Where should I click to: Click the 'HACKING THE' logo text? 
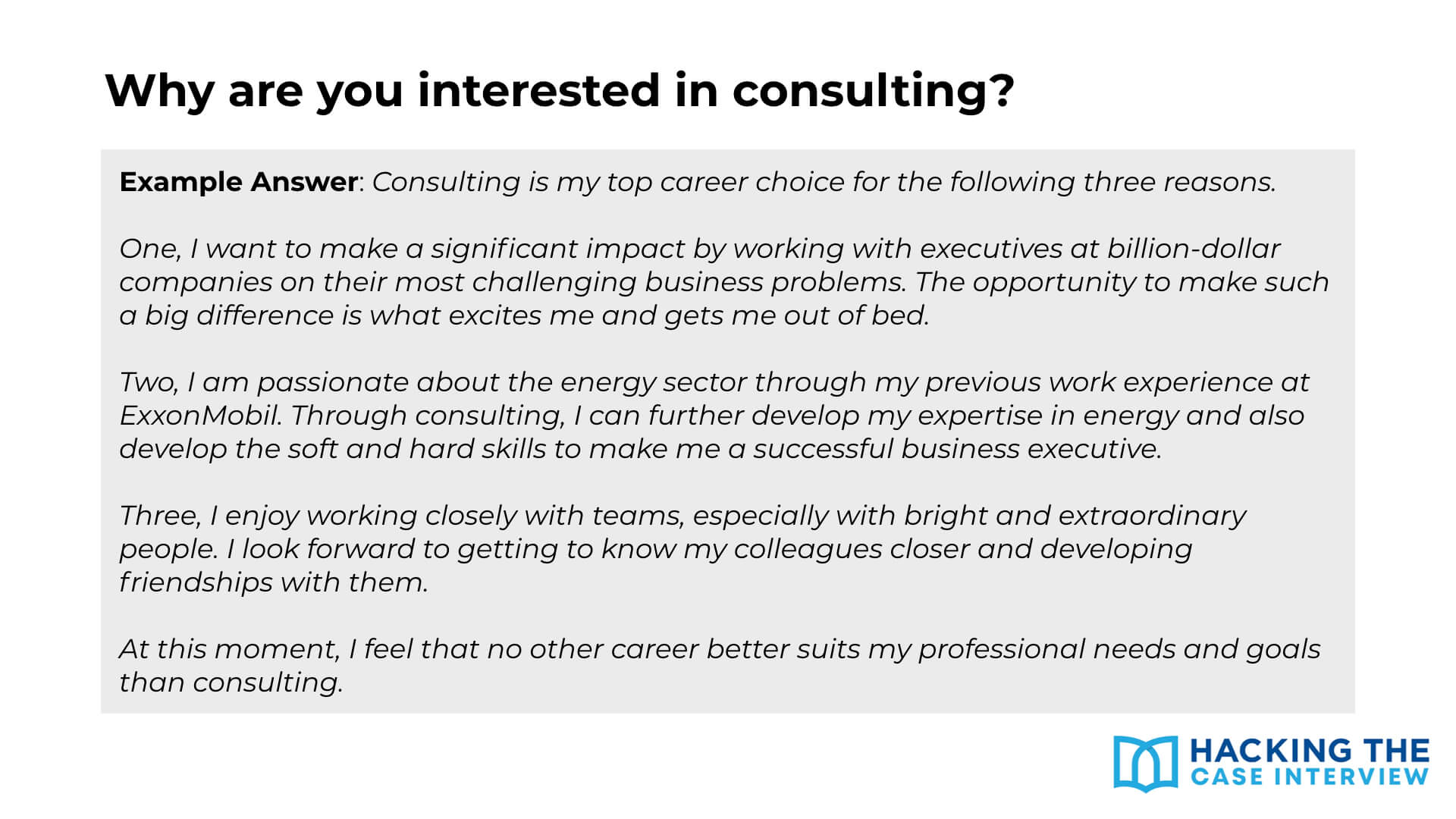1310,751
